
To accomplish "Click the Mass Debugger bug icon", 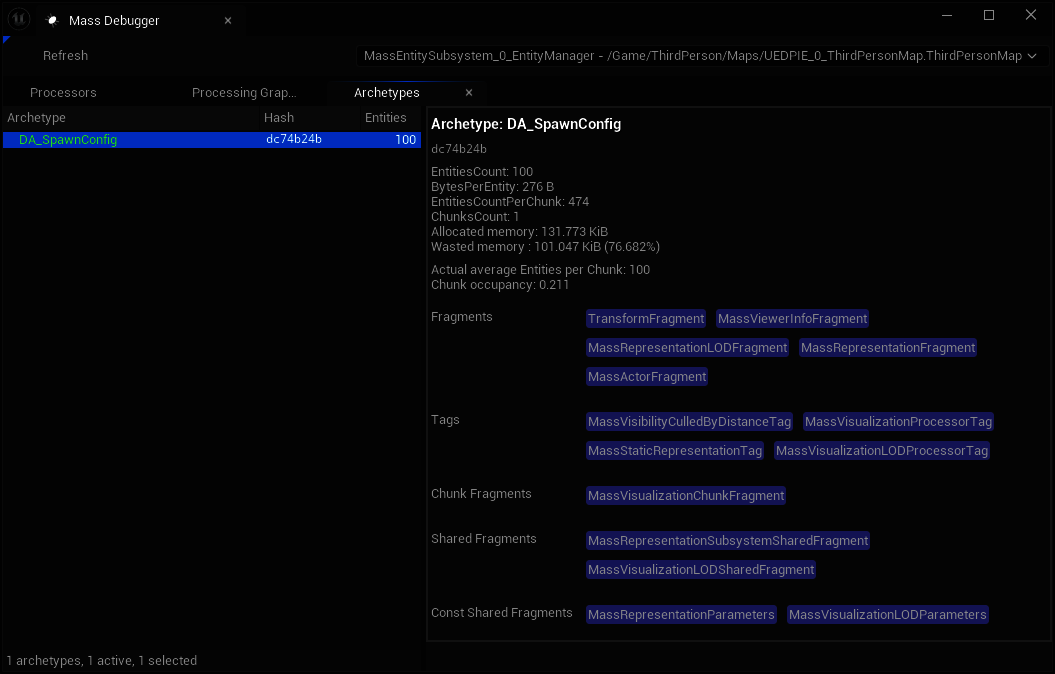I will pos(52,21).
